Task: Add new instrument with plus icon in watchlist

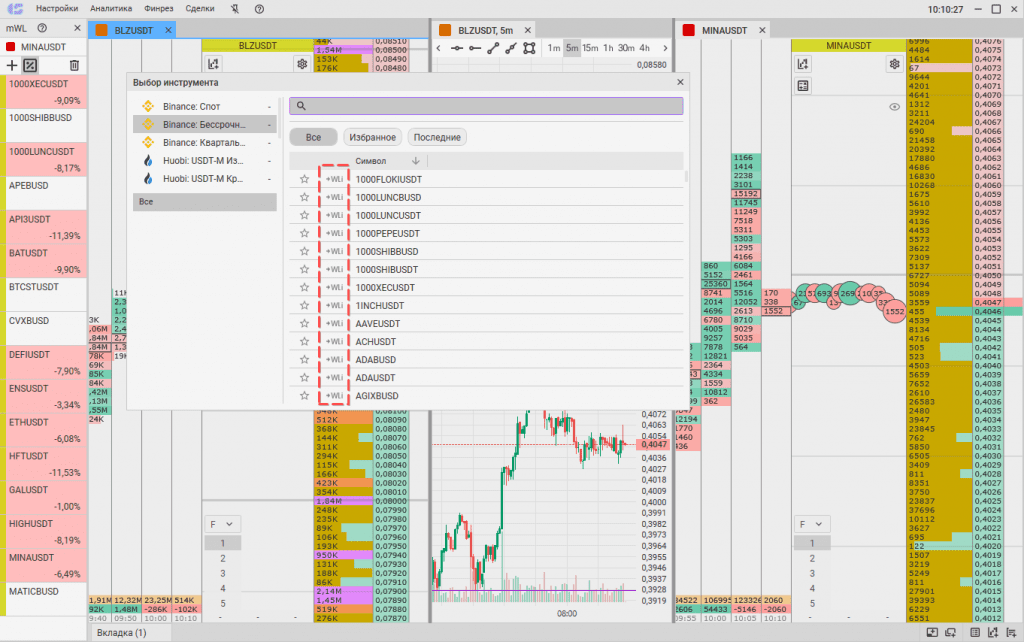Action: tap(12, 65)
